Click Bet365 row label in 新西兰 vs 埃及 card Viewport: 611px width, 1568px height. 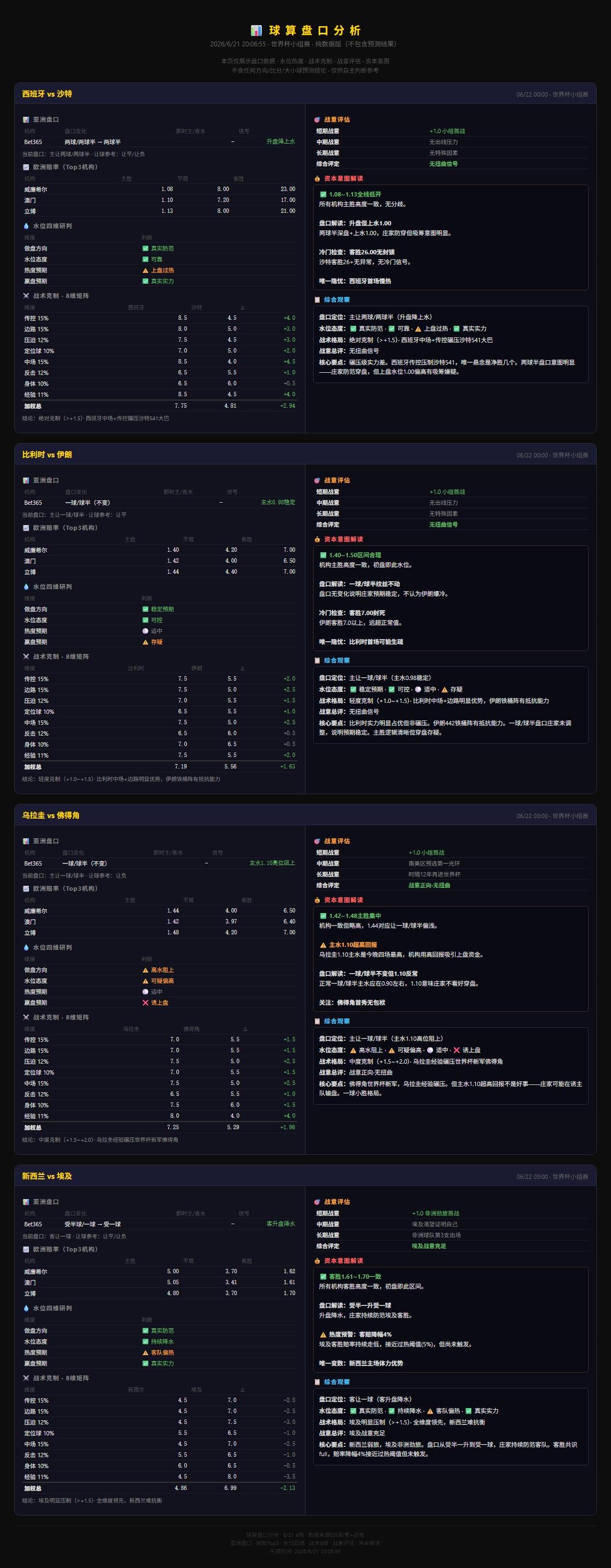point(33,1225)
